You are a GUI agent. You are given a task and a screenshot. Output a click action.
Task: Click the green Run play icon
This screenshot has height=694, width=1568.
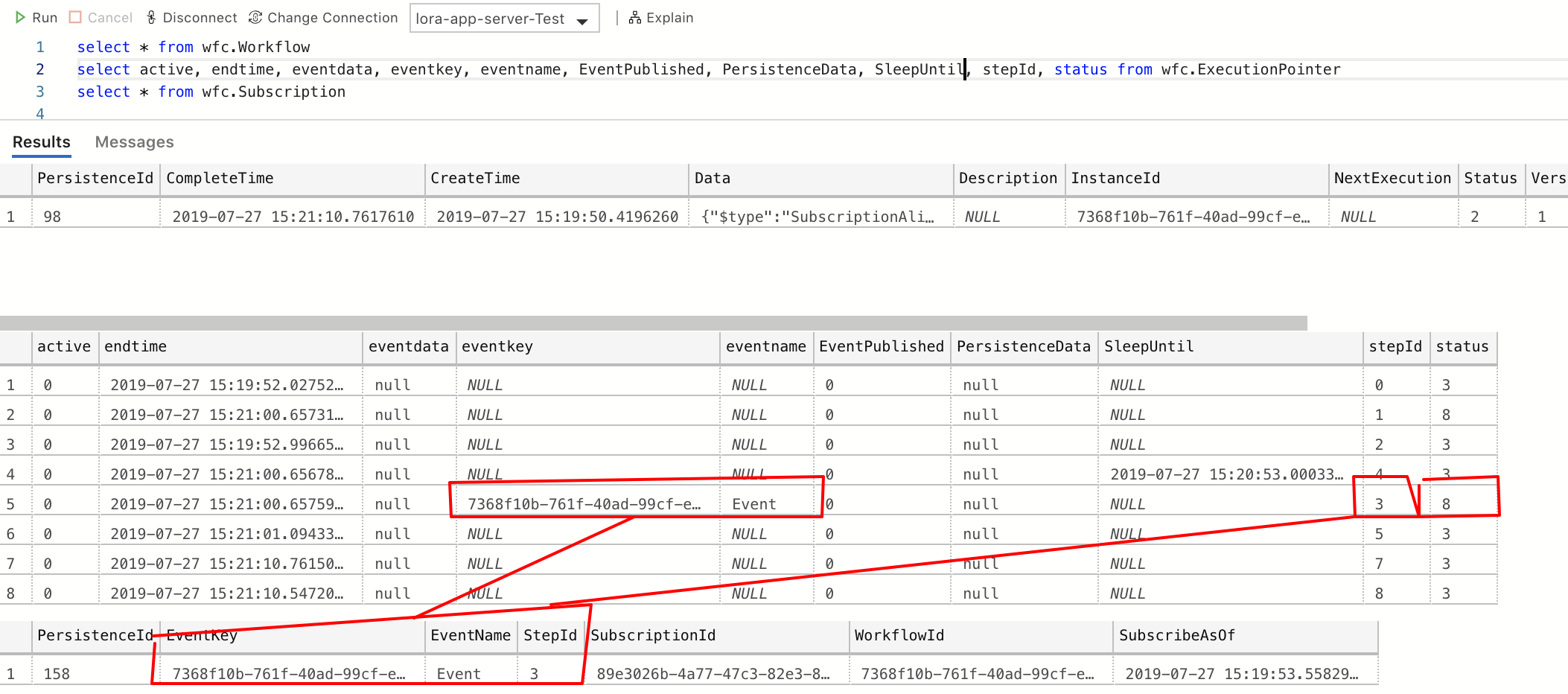click(x=20, y=17)
